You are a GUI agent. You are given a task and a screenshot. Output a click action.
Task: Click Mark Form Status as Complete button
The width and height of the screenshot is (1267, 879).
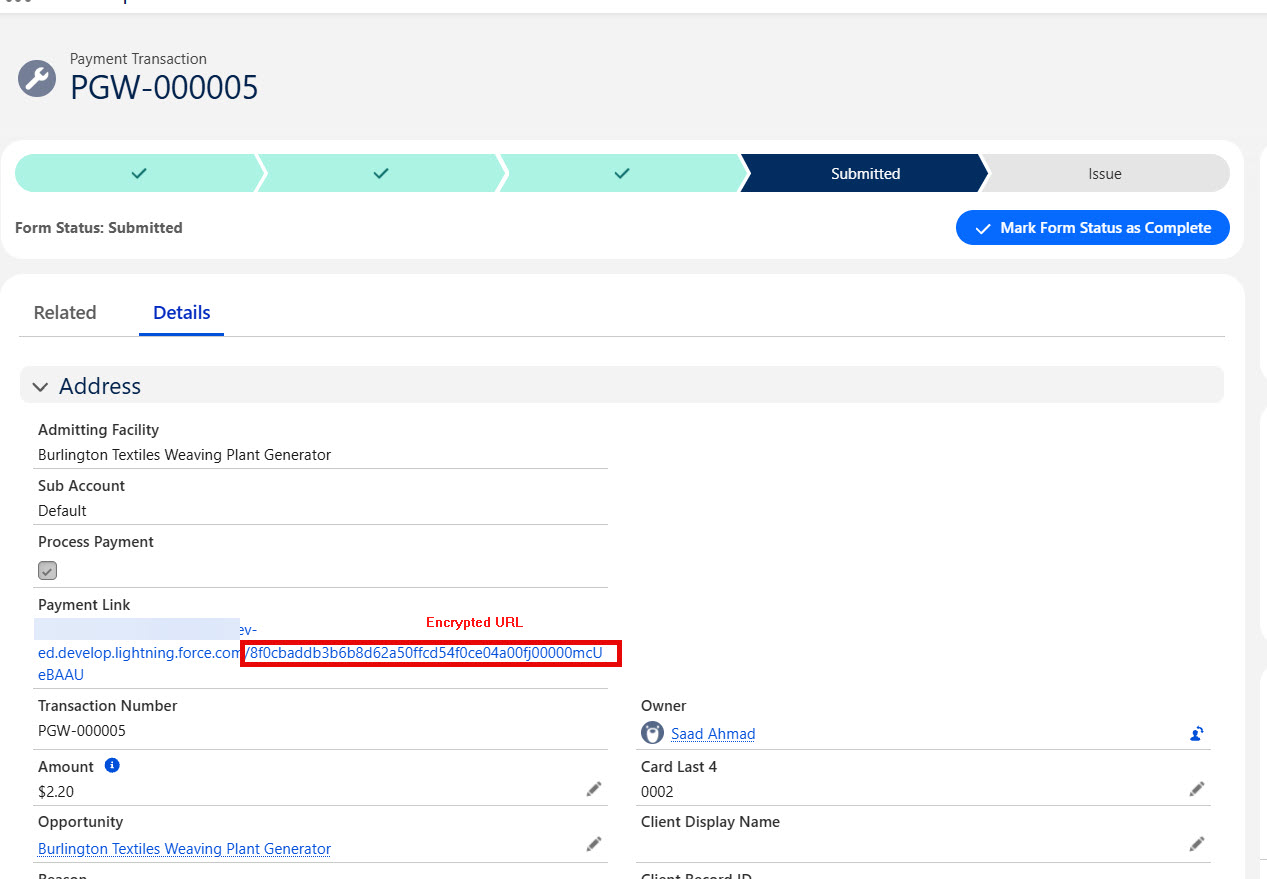1092,228
